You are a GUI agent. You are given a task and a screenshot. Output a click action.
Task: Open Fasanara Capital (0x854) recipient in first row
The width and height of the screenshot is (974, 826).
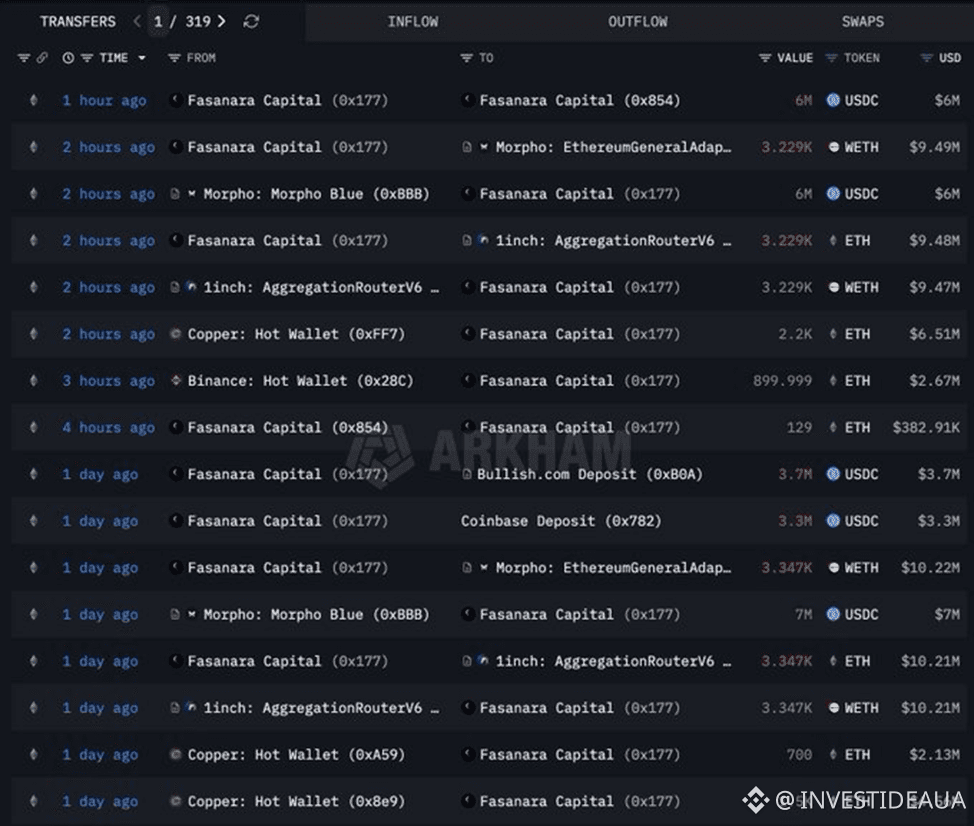pyautogui.click(x=580, y=101)
